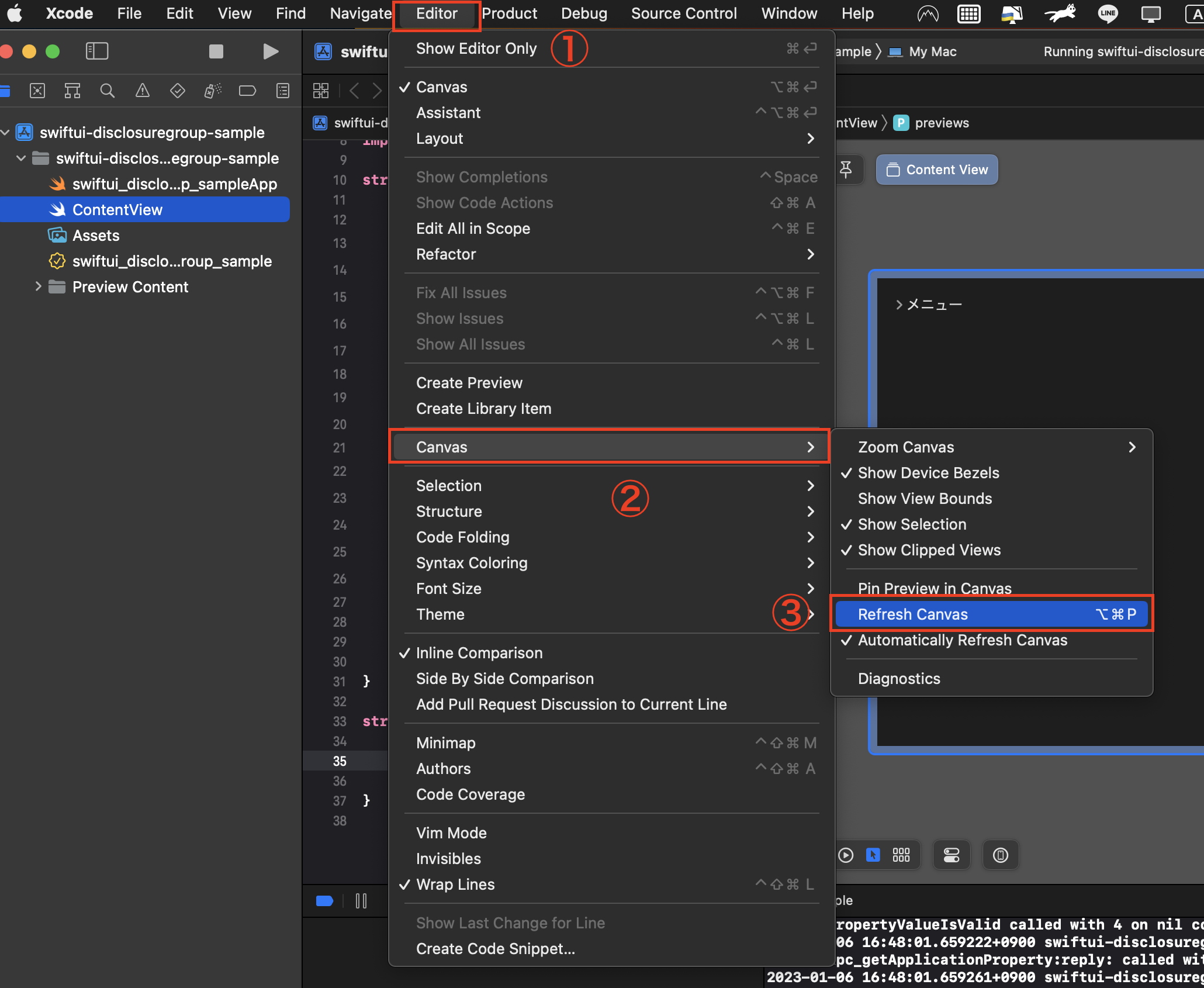Click the LINE menu bar icon
Viewport: 1204px width, 988px height.
[1108, 13]
